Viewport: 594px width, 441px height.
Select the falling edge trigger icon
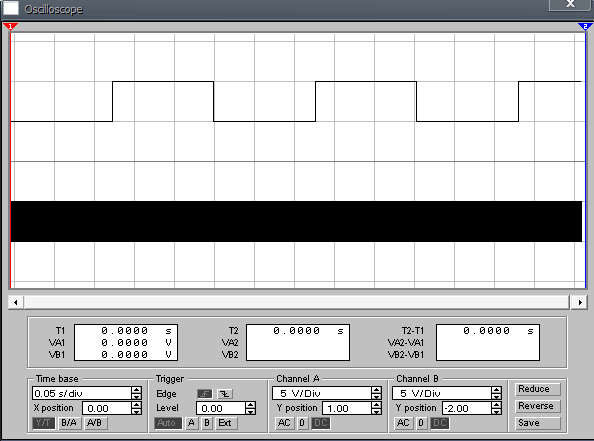point(225,394)
